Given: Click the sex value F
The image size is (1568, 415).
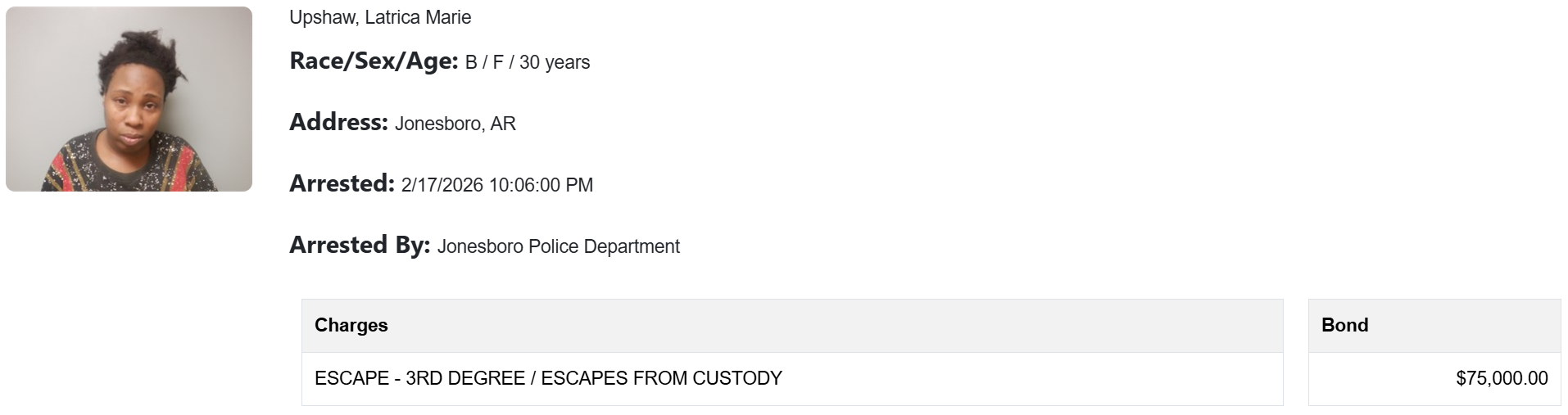Looking at the screenshot, I should click(x=498, y=63).
